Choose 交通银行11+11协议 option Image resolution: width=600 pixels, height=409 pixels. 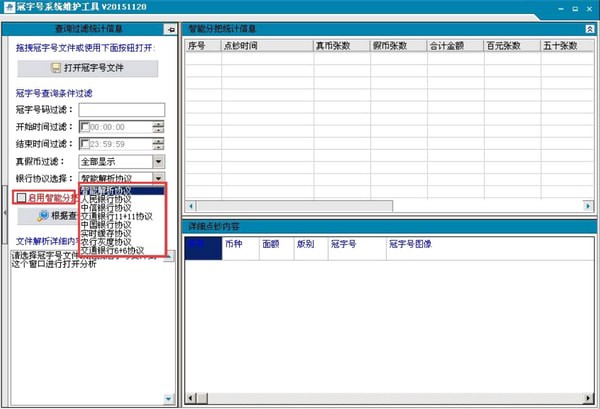pyautogui.click(x=117, y=216)
